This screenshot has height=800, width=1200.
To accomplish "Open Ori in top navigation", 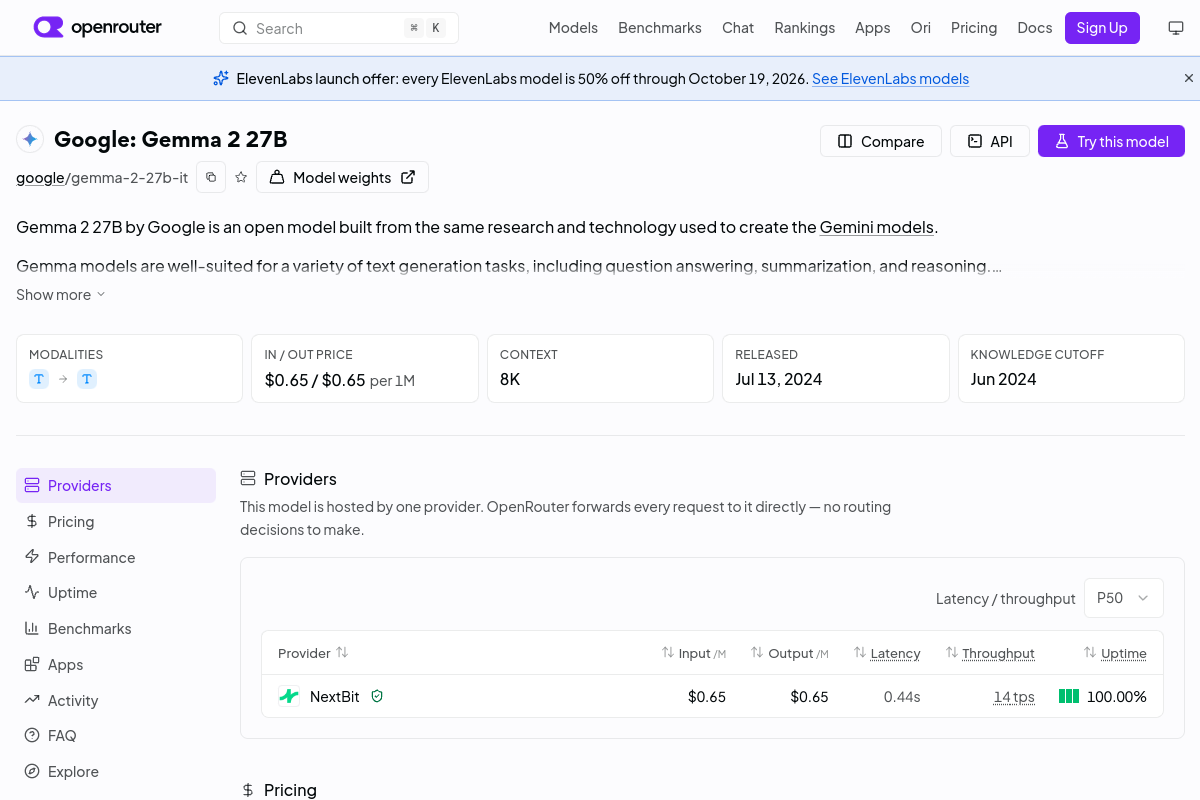I will coord(921,28).
